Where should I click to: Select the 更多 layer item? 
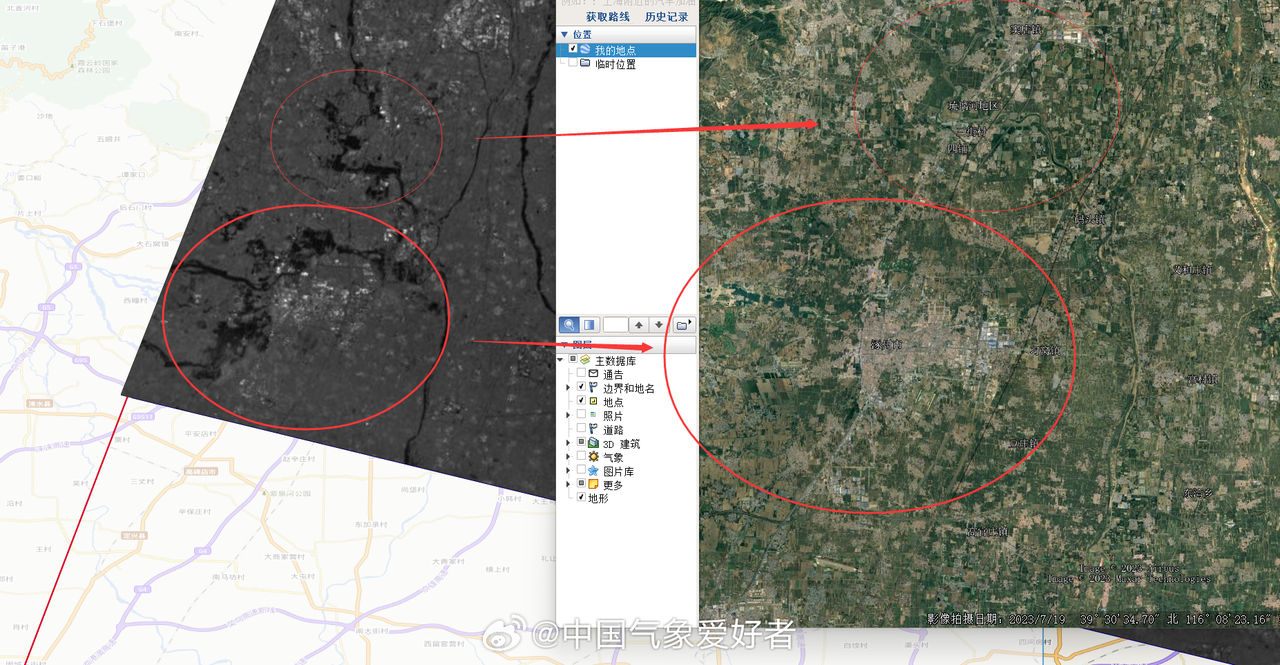click(613, 485)
